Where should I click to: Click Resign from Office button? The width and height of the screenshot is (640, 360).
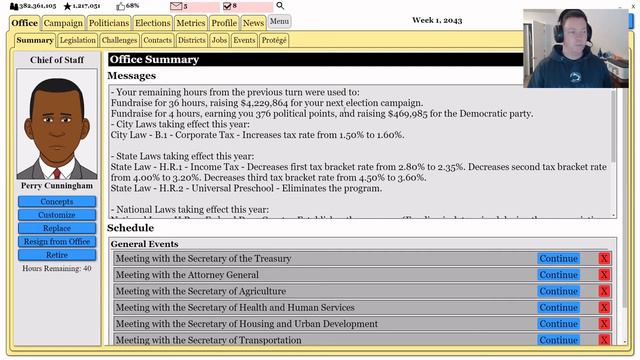pyautogui.click(x=57, y=242)
